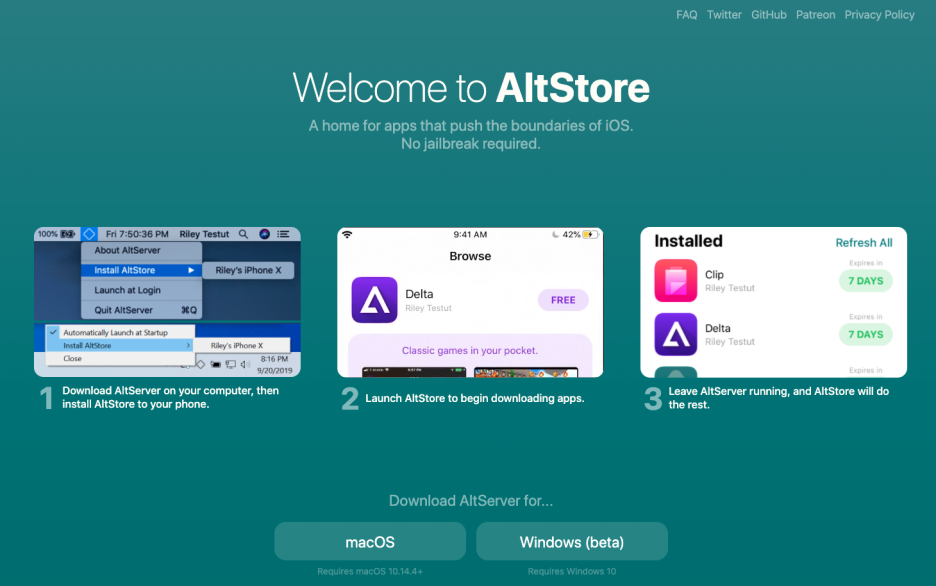The height and width of the screenshot is (586, 936).
Task: Download AltServer for Windows (beta)
Action: click(572, 541)
